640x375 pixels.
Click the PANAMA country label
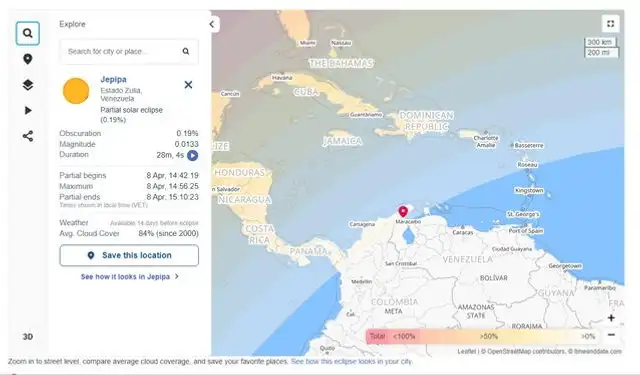coord(308,251)
